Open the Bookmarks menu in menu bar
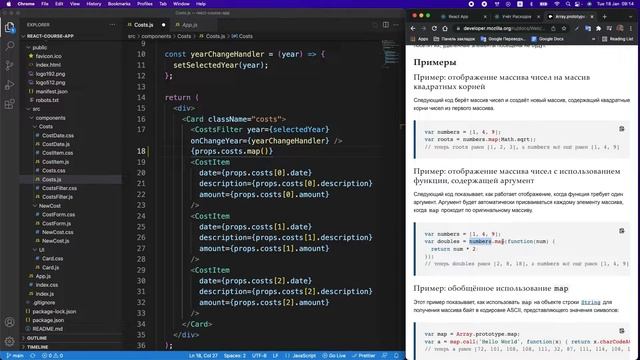 point(119,4)
